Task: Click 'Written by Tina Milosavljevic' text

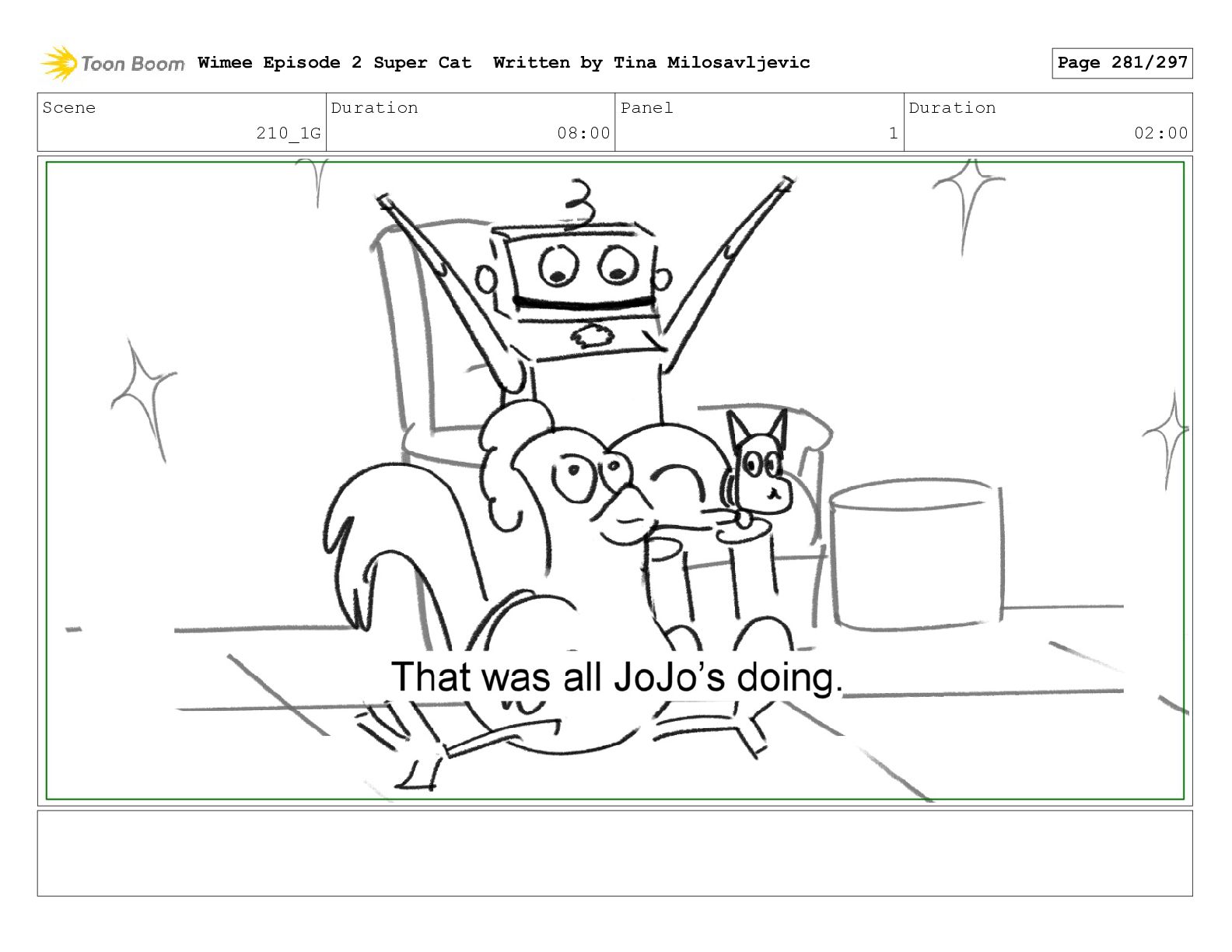Action: click(652, 63)
